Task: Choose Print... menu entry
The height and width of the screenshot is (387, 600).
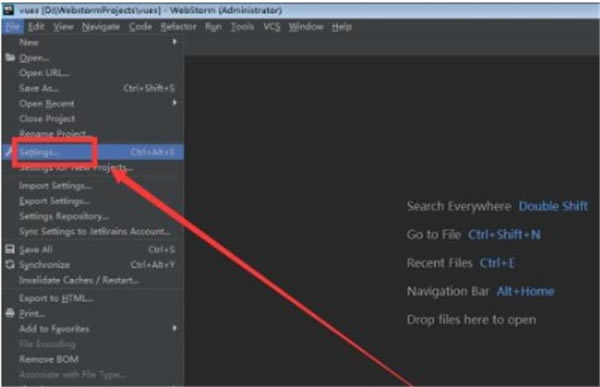Action: [92, 314]
